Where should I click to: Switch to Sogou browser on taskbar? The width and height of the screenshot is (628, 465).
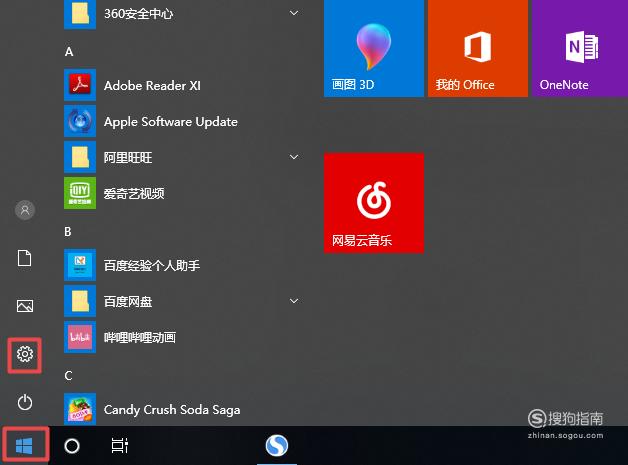click(277, 445)
